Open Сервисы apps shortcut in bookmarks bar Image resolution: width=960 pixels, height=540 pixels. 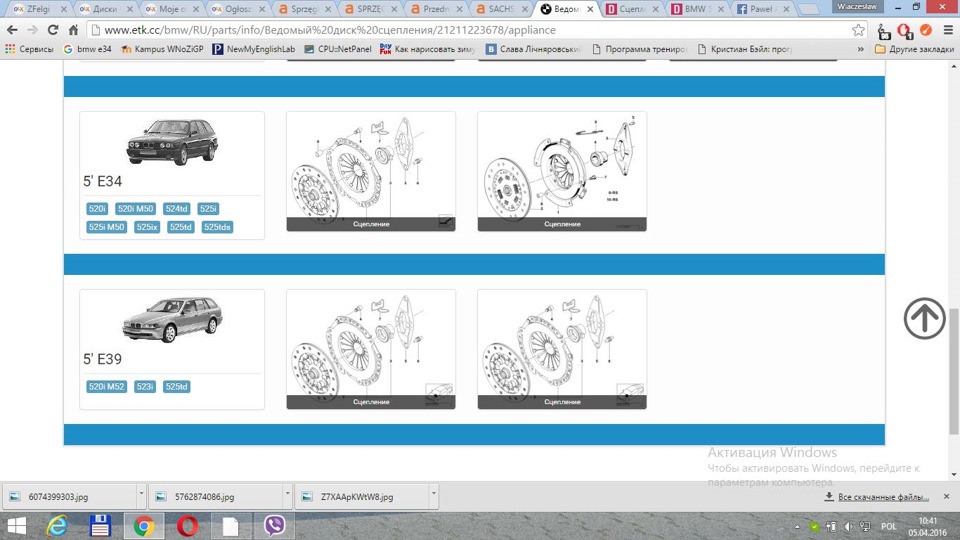(x=29, y=49)
